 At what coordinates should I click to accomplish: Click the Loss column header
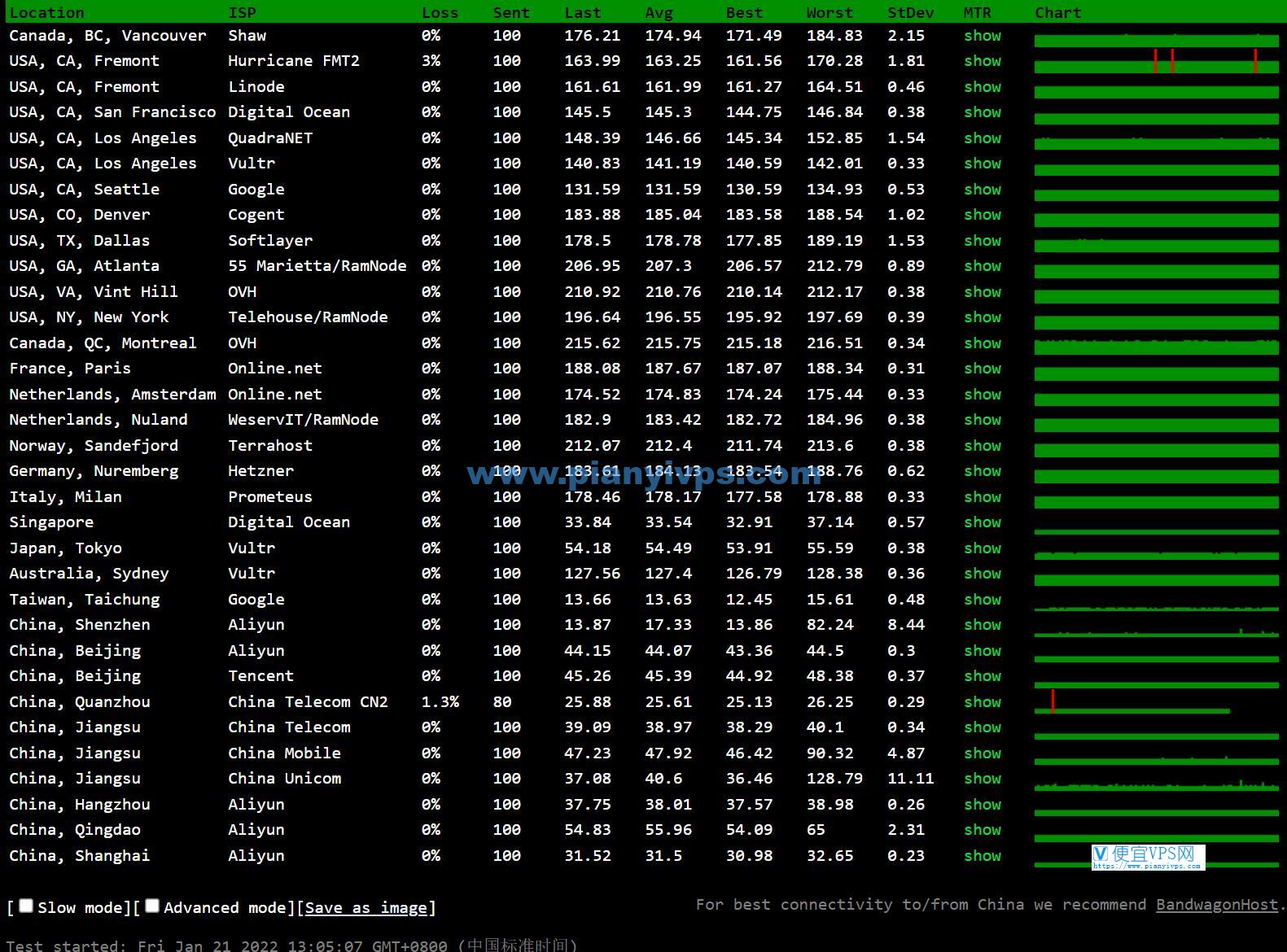point(440,12)
